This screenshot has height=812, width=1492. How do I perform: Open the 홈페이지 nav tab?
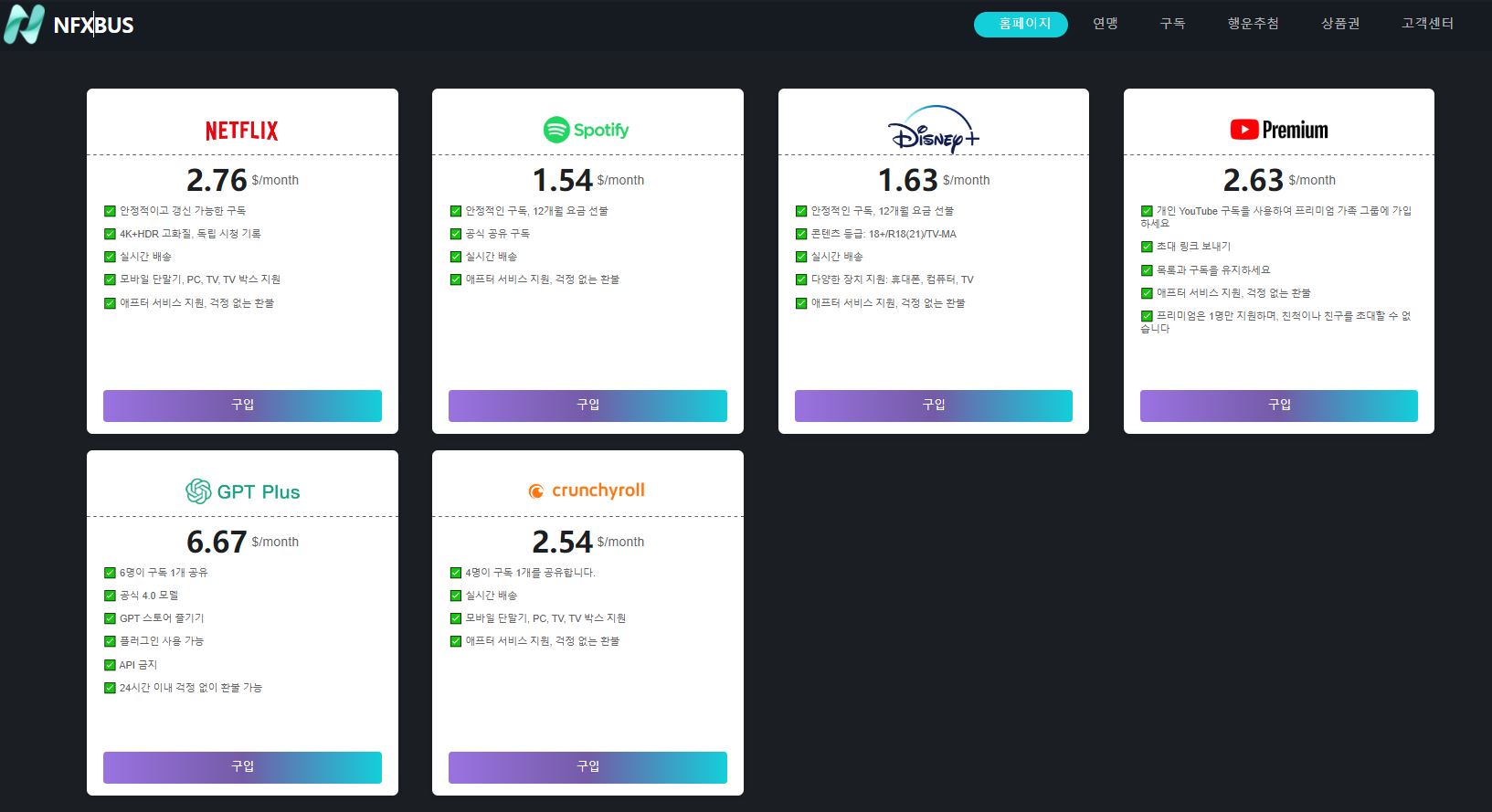pos(1021,24)
